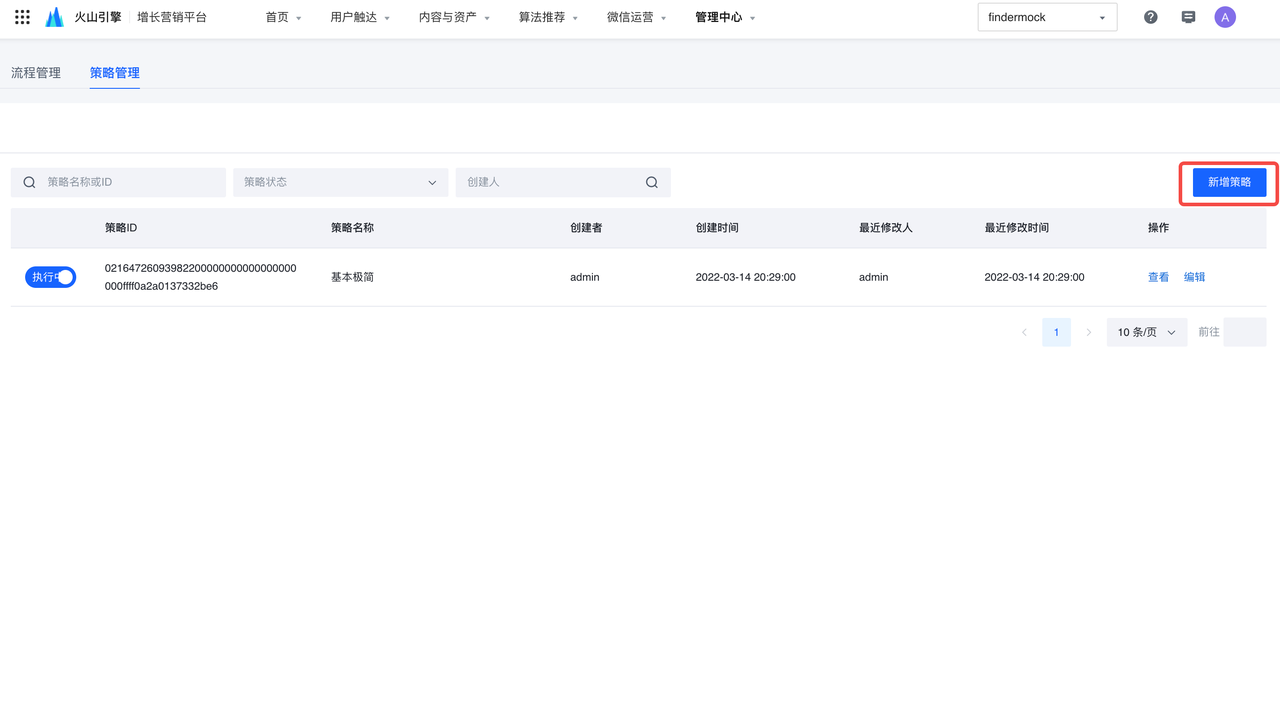Open the 策略状态 filter dropdown
Image resolution: width=1280 pixels, height=713 pixels.
(341, 182)
